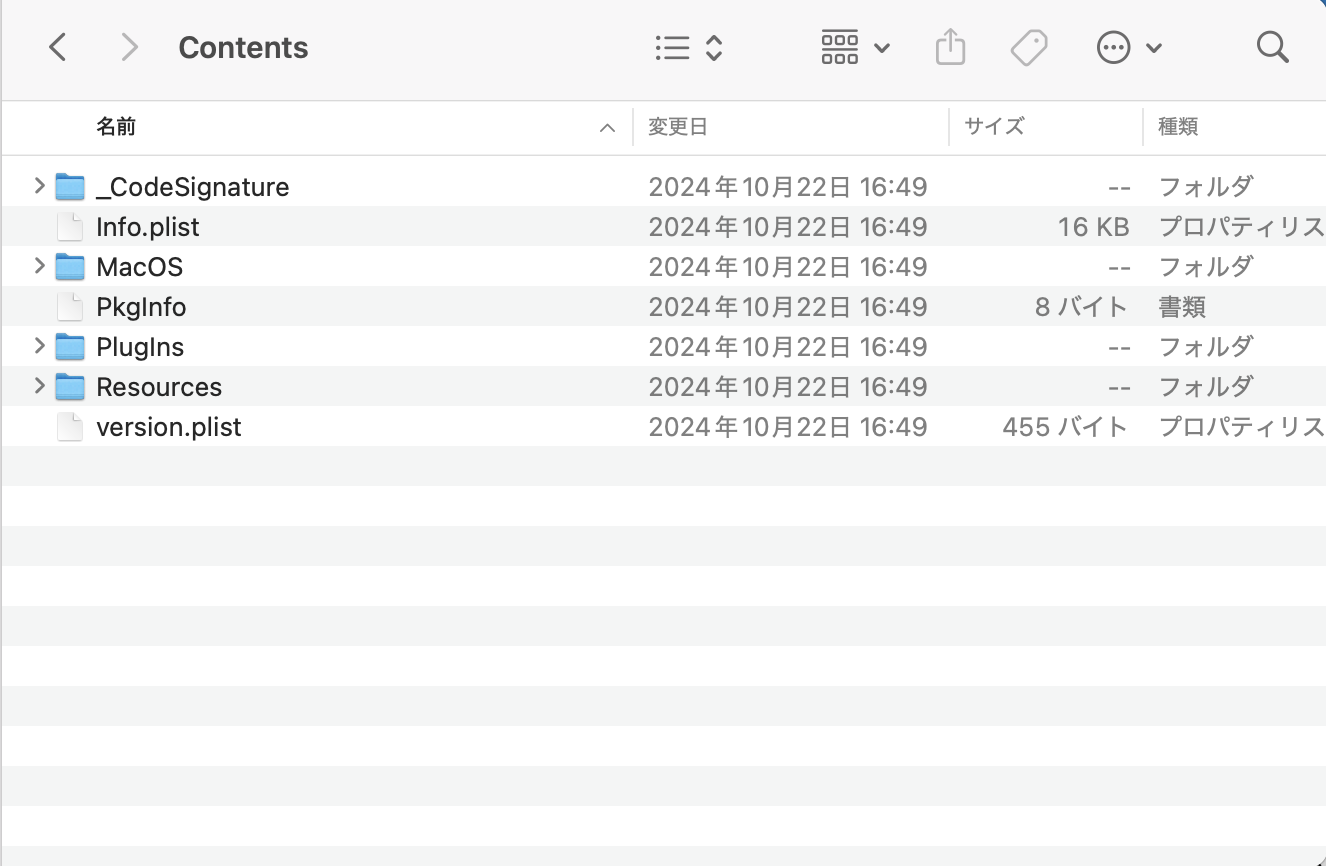Expand the MacOS folder
1326x866 pixels.
click(39, 266)
